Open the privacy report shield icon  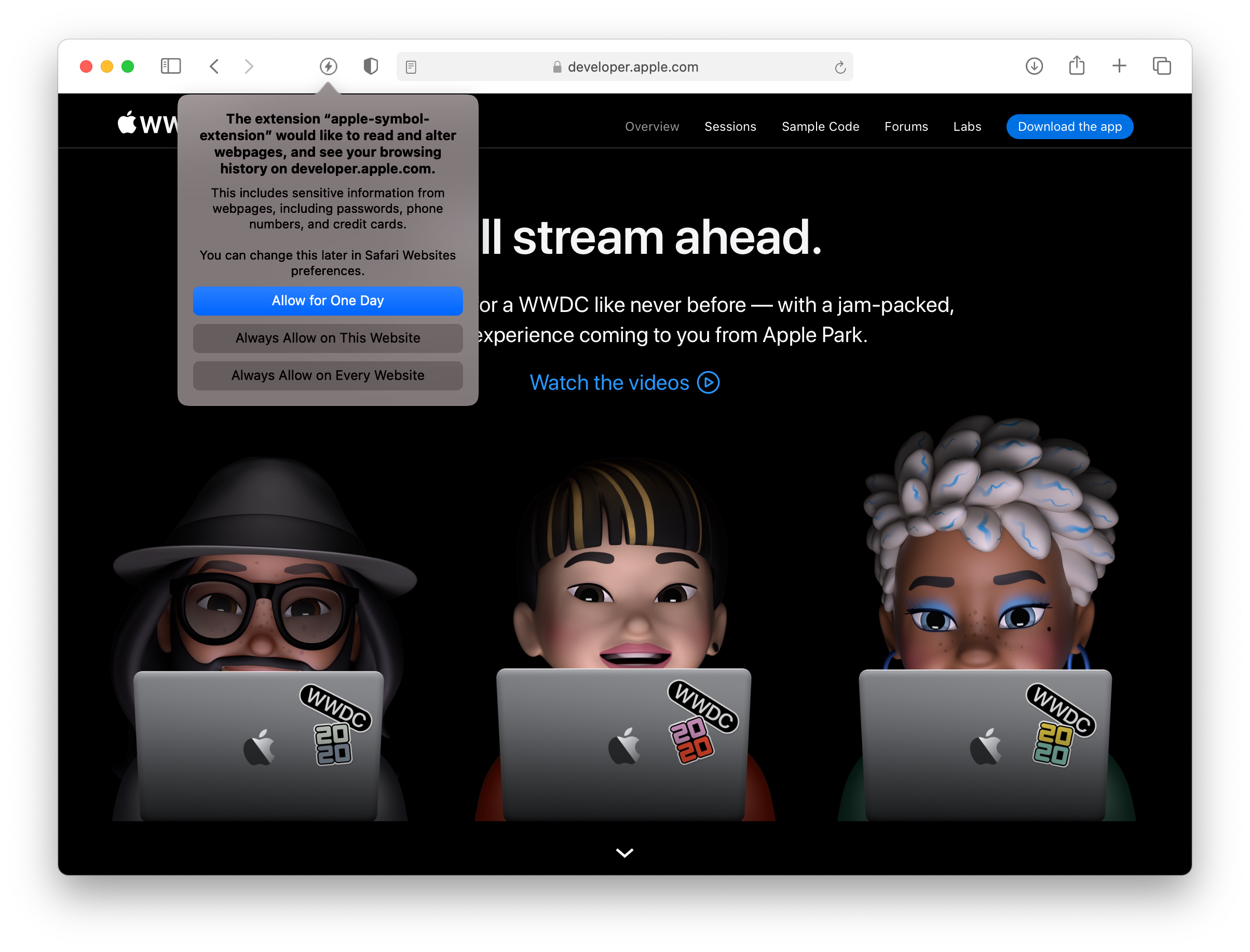click(371, 66)
